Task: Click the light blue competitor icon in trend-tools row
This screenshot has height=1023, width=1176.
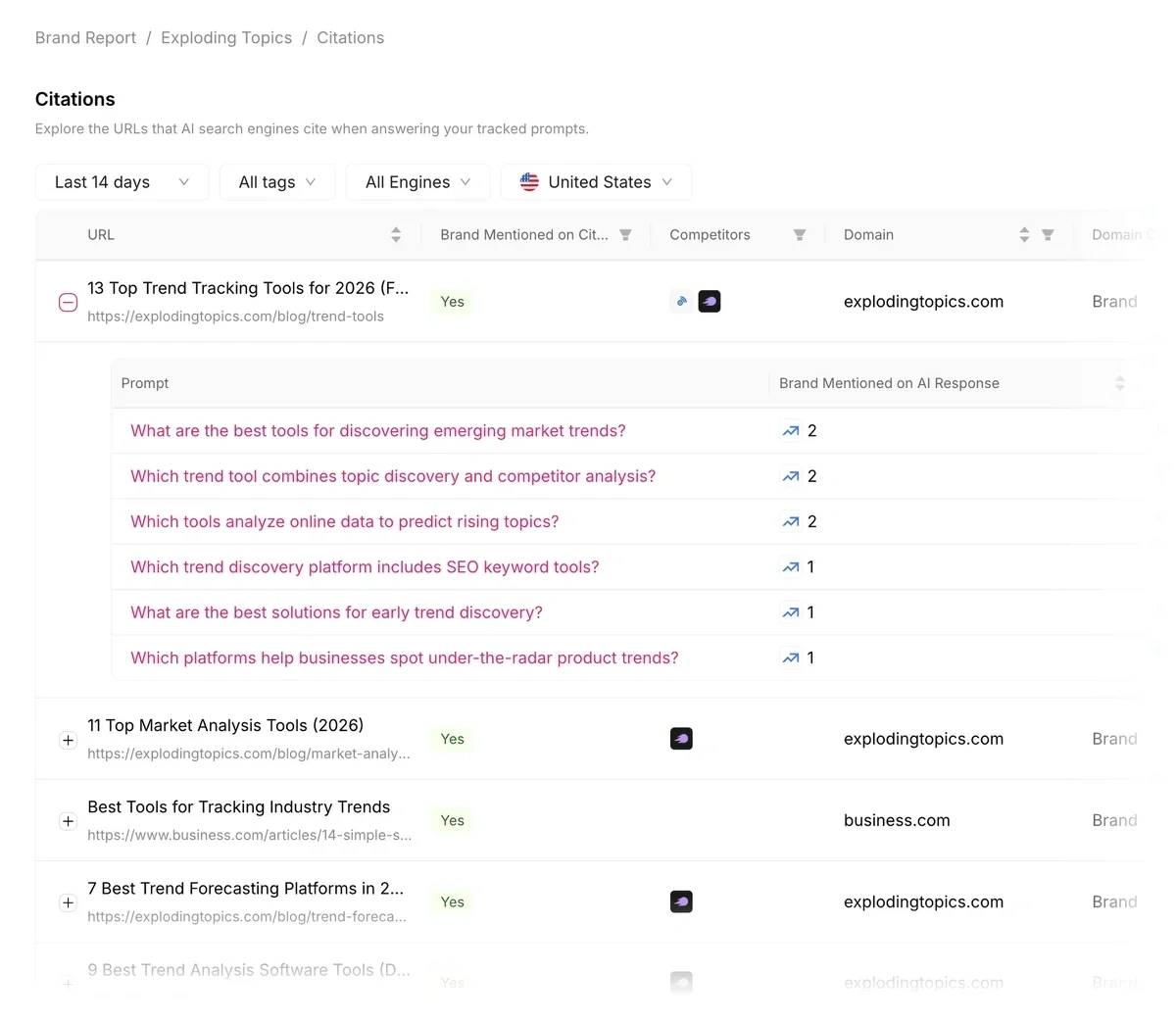Action: pyautogui.click(x=681, y=302)
